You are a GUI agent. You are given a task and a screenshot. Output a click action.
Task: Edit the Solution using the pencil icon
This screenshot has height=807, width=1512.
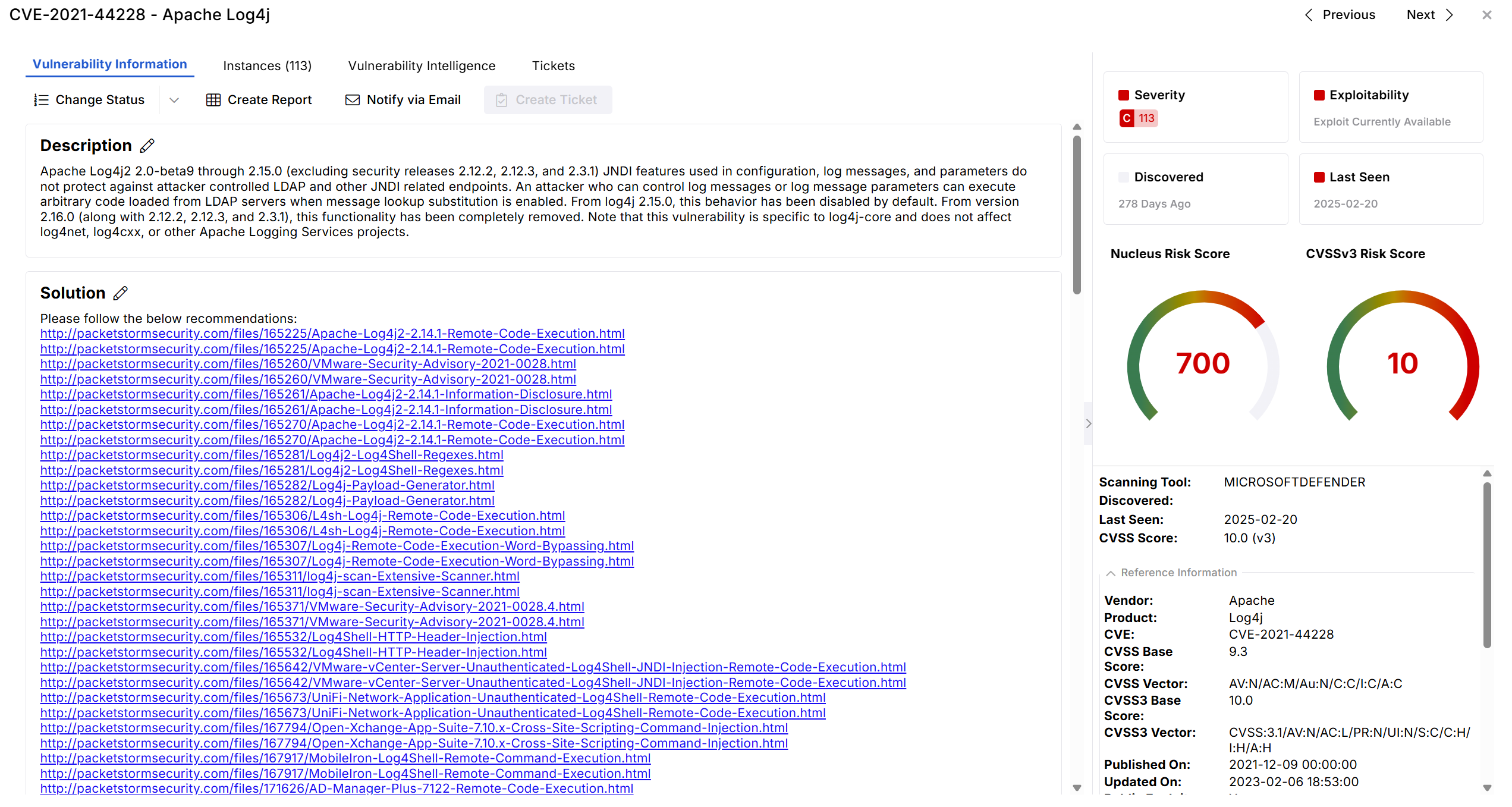121,293
